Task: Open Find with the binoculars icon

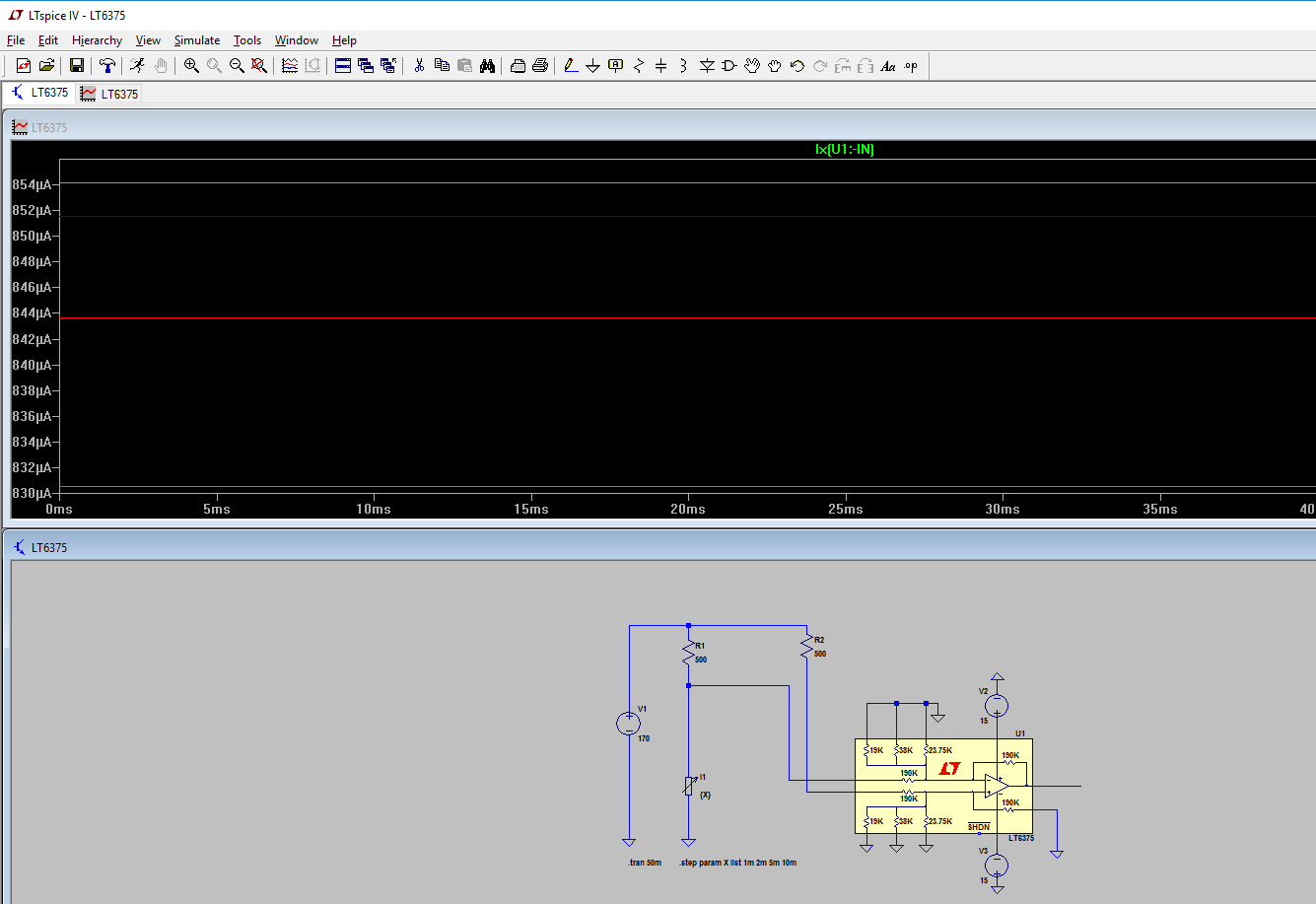Action: (x=487, y=66)
